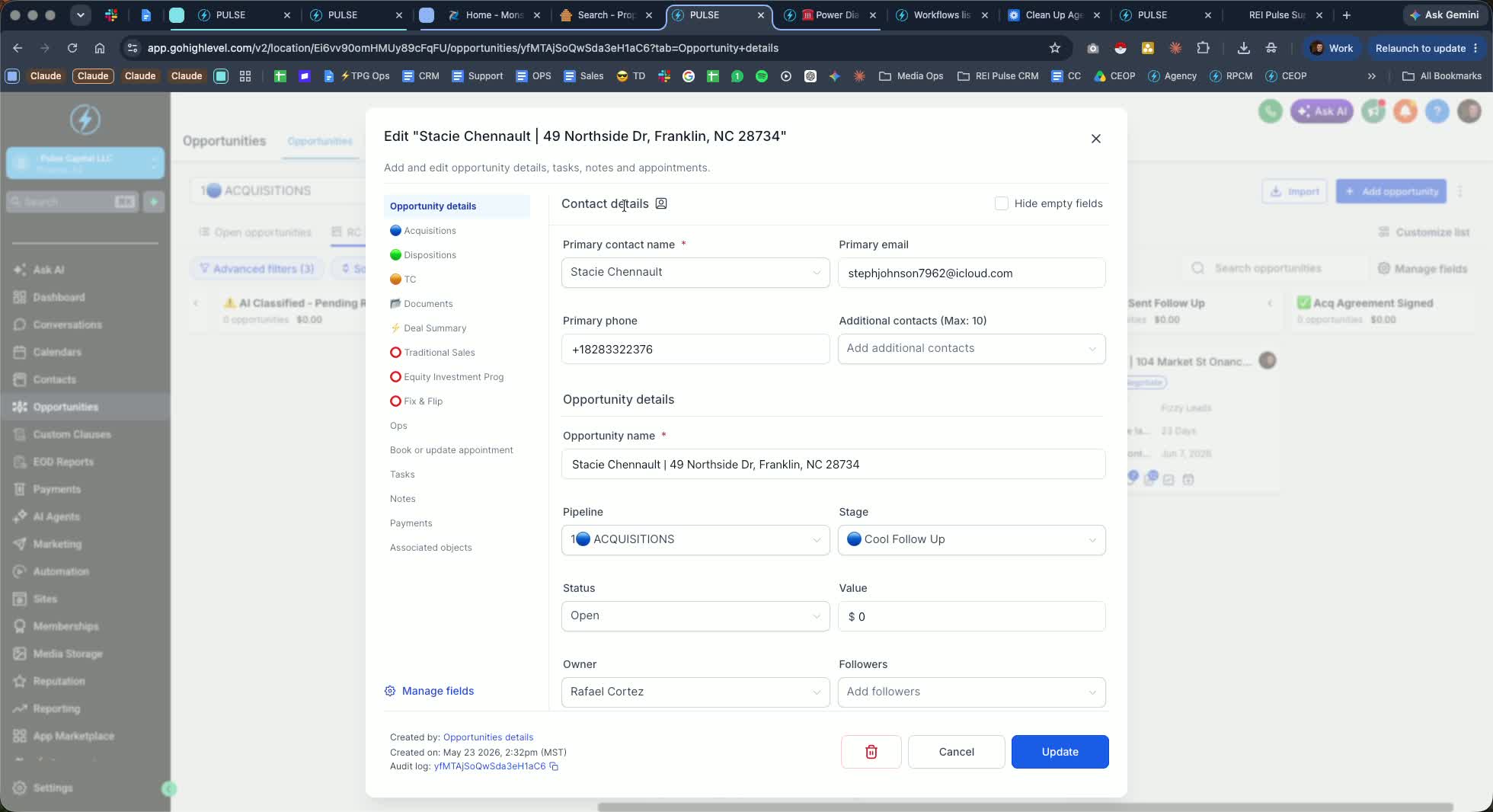This screenshot has width=1493, height=812.
Task: Expand the Add followers dropdown
Action: [x=971, y=692]
